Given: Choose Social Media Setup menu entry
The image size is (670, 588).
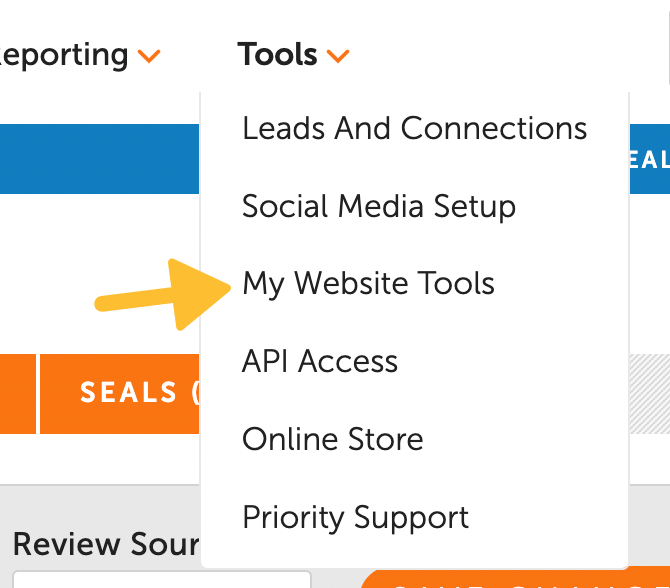Looking at the screenshot, I should click(378, 207).
